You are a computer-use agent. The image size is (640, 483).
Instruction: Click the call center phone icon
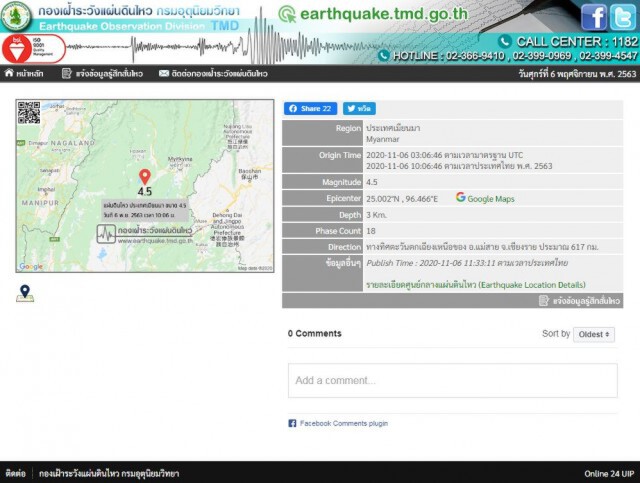pos(505,41)
